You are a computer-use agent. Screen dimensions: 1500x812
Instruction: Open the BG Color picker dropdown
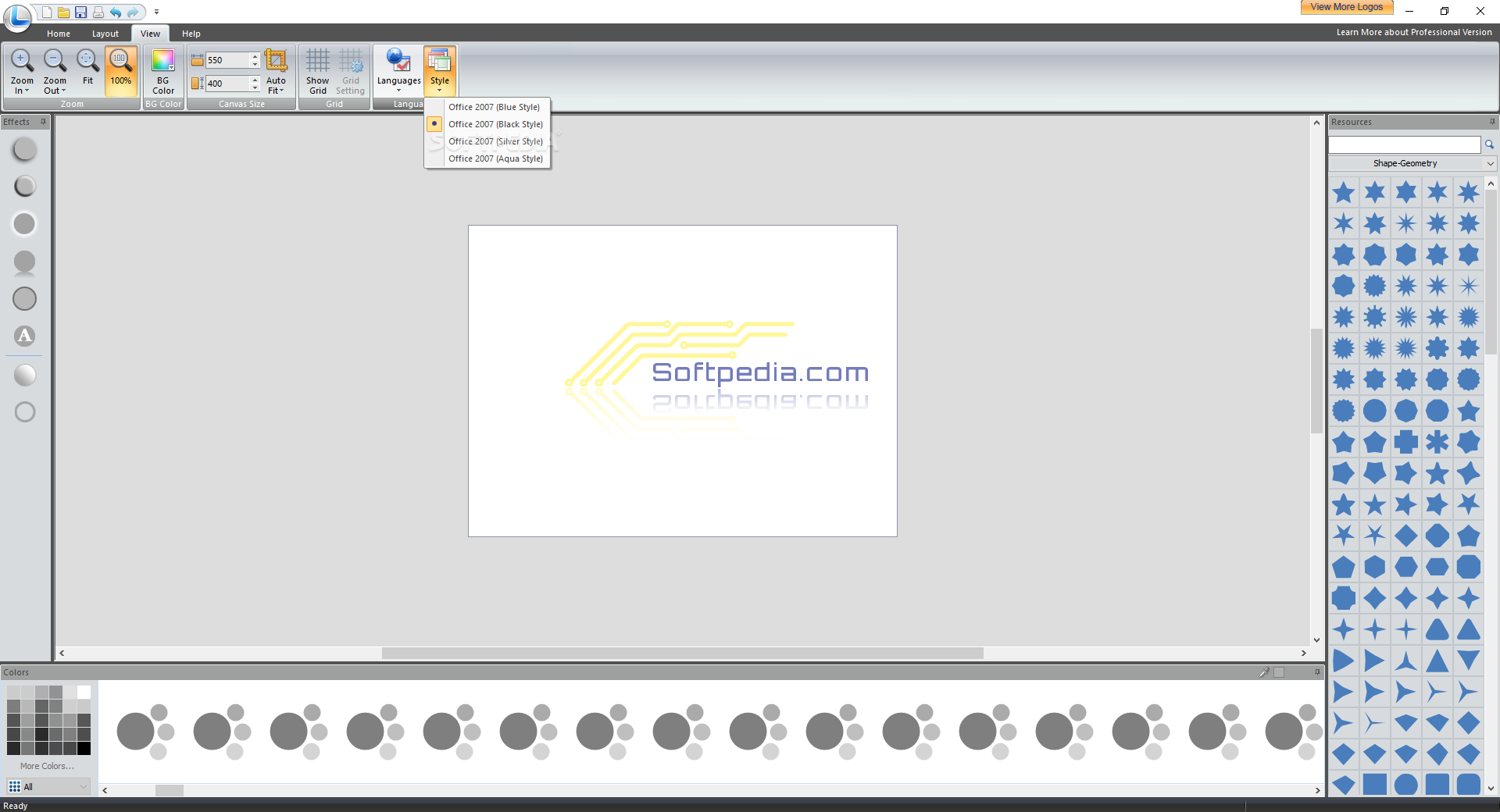[x=163, y=71]
